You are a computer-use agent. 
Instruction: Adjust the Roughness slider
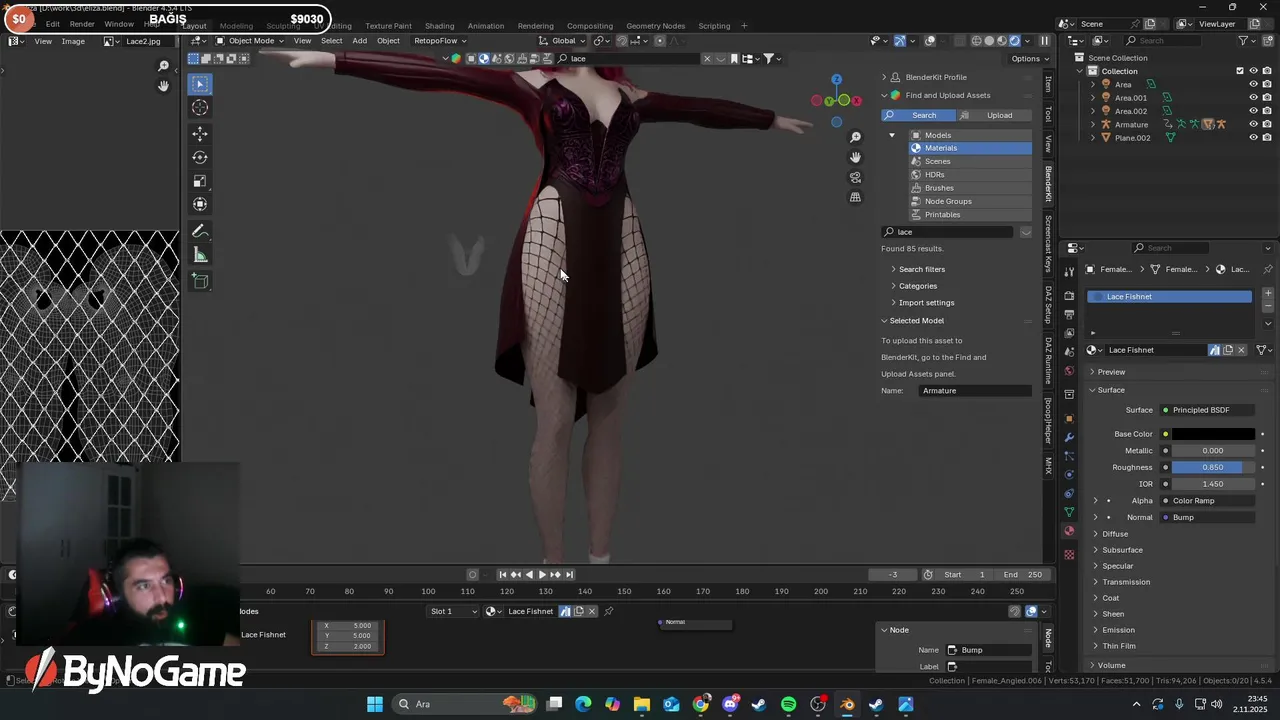coord(1213,467)
